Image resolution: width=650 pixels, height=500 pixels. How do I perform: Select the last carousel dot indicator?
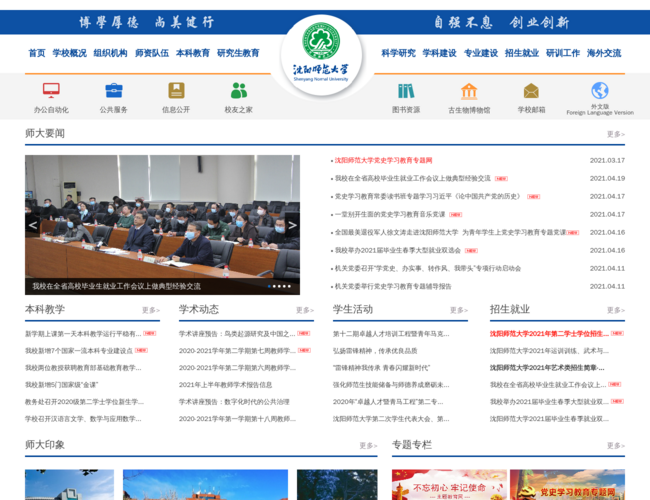(289, 286)
